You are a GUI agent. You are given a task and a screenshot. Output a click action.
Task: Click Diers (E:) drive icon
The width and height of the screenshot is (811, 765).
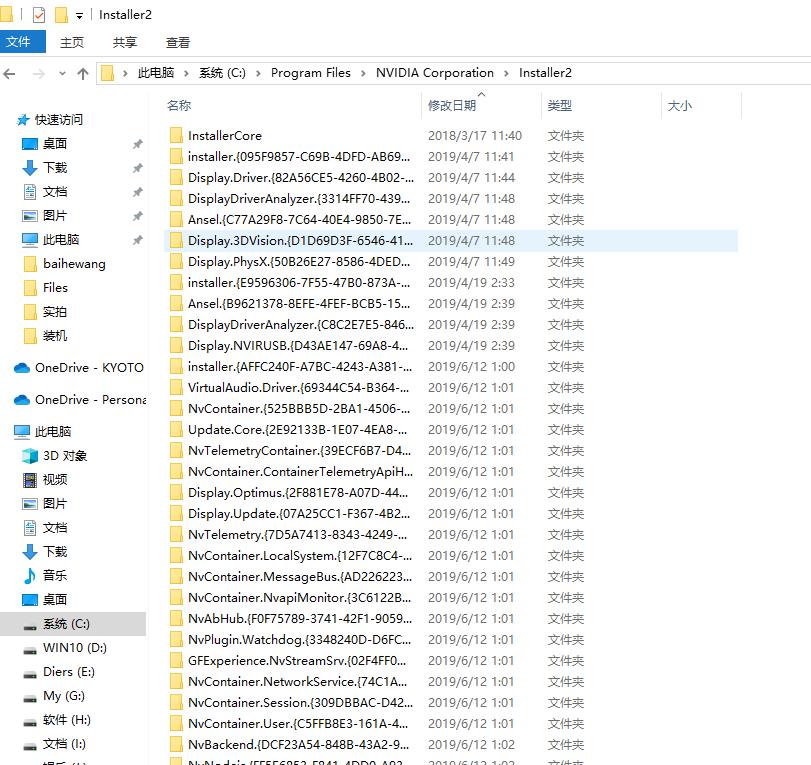(30, 672)
